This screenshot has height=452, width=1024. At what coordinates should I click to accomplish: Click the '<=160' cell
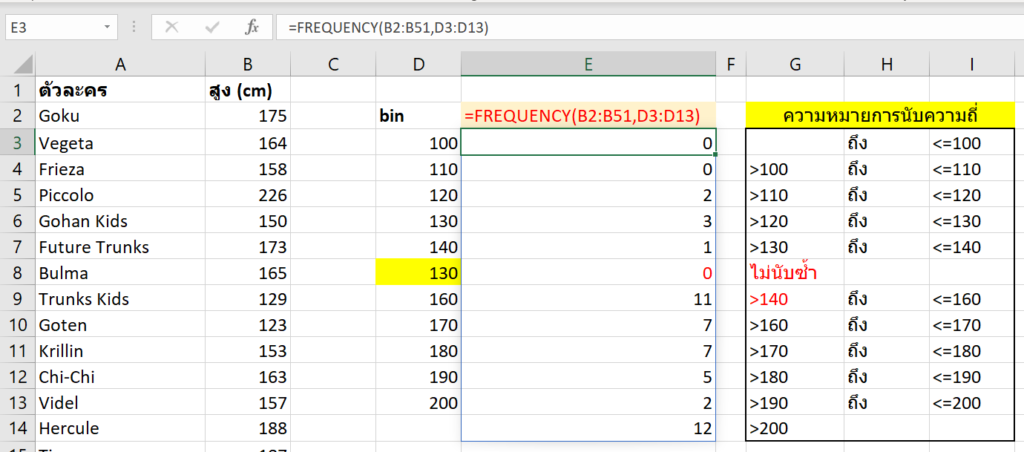click(x=972, y=299)
